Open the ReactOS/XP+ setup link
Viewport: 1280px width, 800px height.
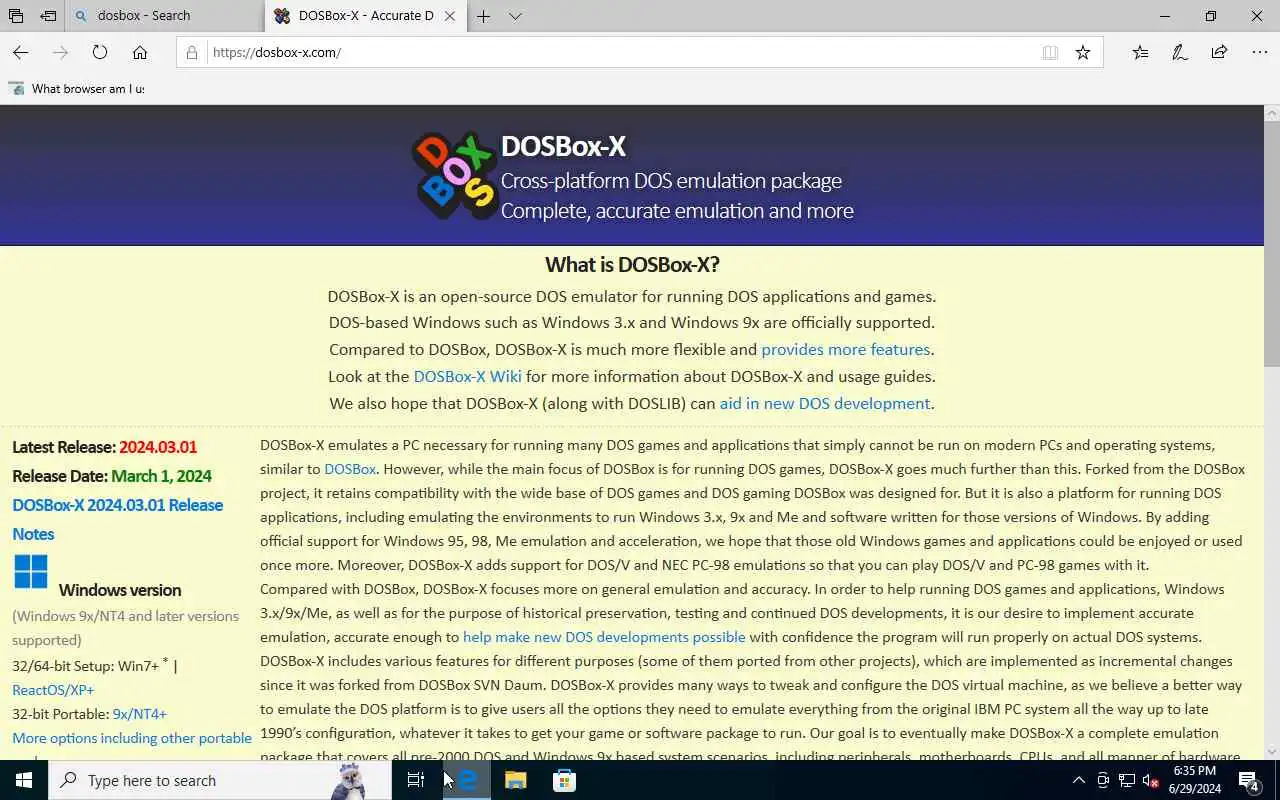53,690
